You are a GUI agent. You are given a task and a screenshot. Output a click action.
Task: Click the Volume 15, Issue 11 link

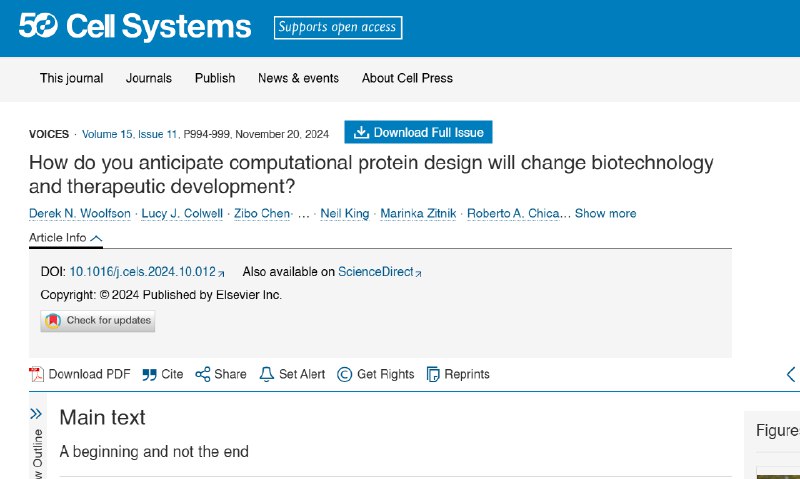click(129, 134)
